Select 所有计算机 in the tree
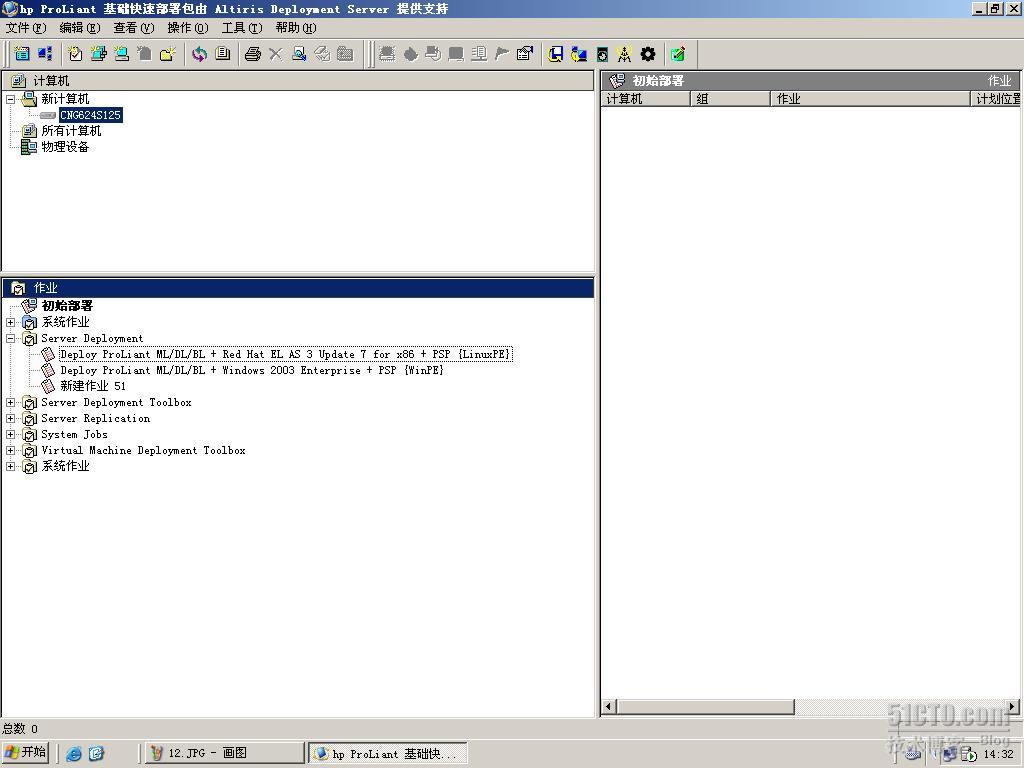This screenshot has width=1024, height=768. pyautogui.click(x=71, y=131)
